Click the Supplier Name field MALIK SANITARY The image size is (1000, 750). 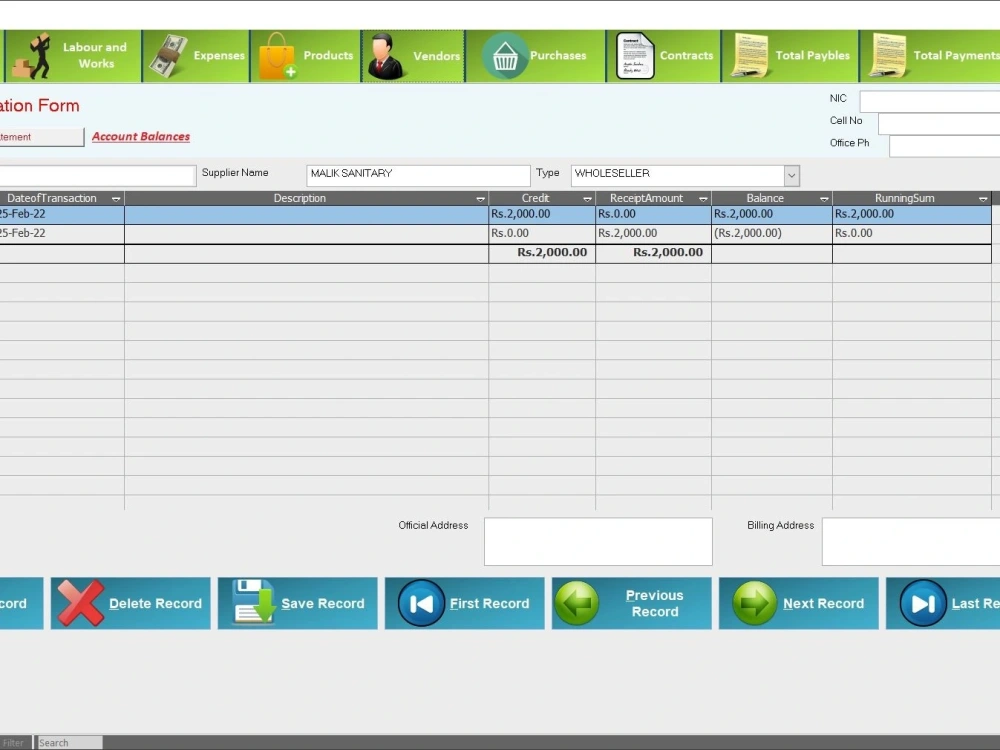click(x=418, y=175)
